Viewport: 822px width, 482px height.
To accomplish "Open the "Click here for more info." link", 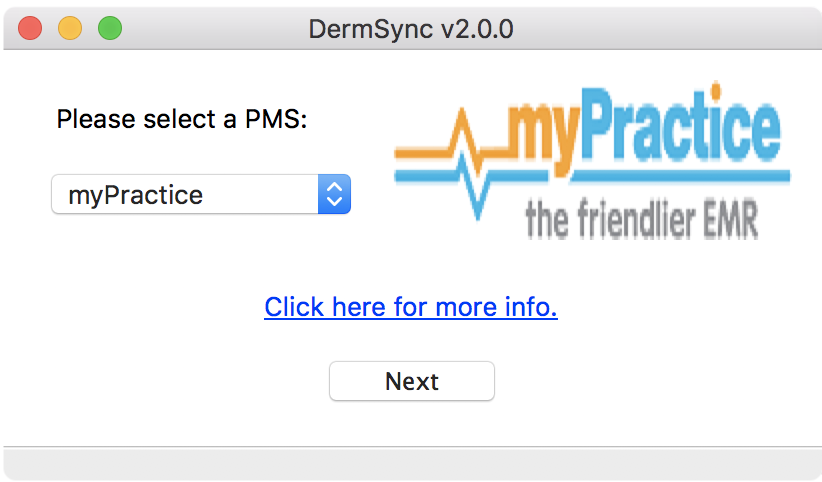I will pyautogui.click(x=410, y=306).
